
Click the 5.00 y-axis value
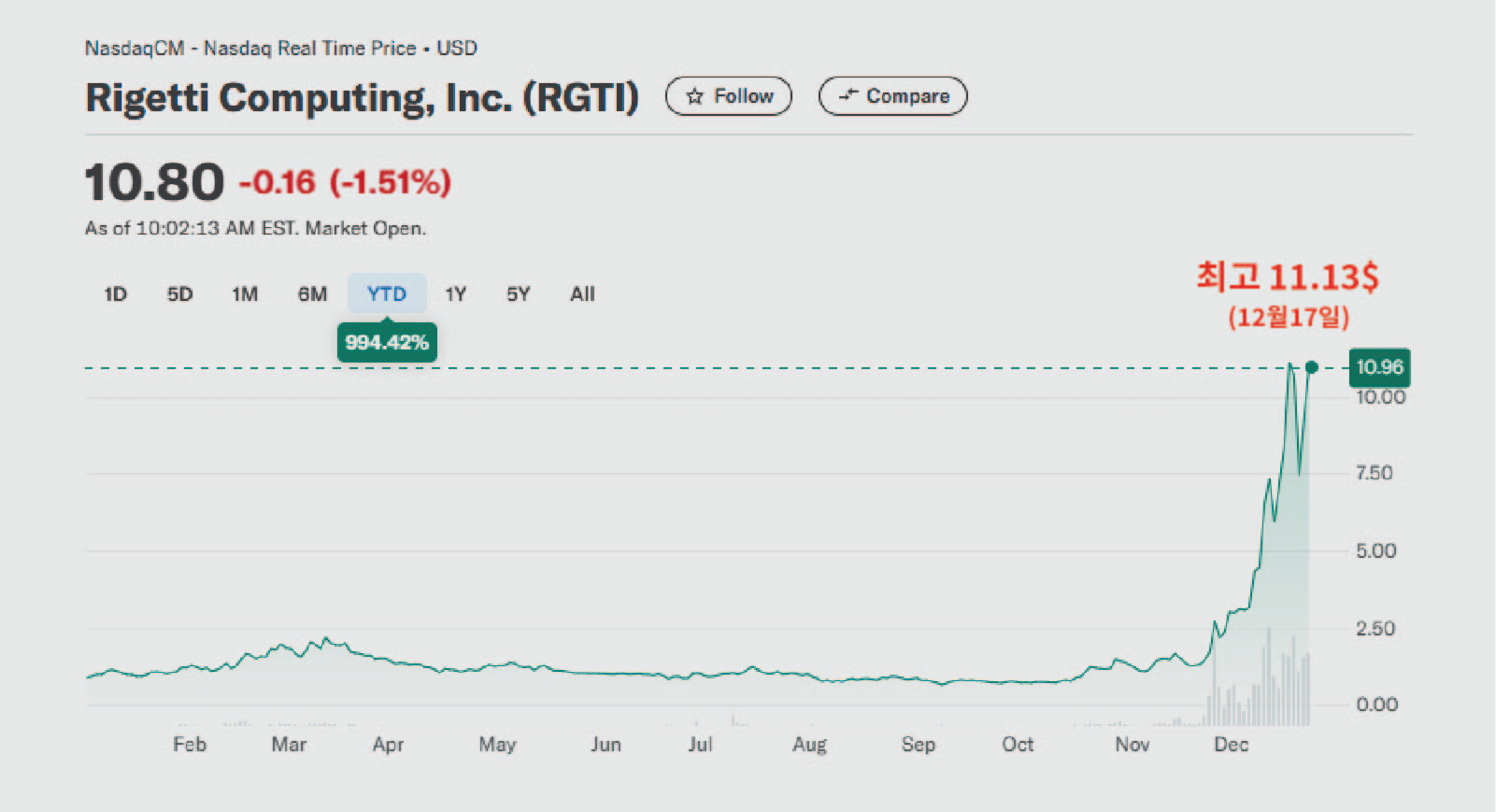(x=1375, y=550)
